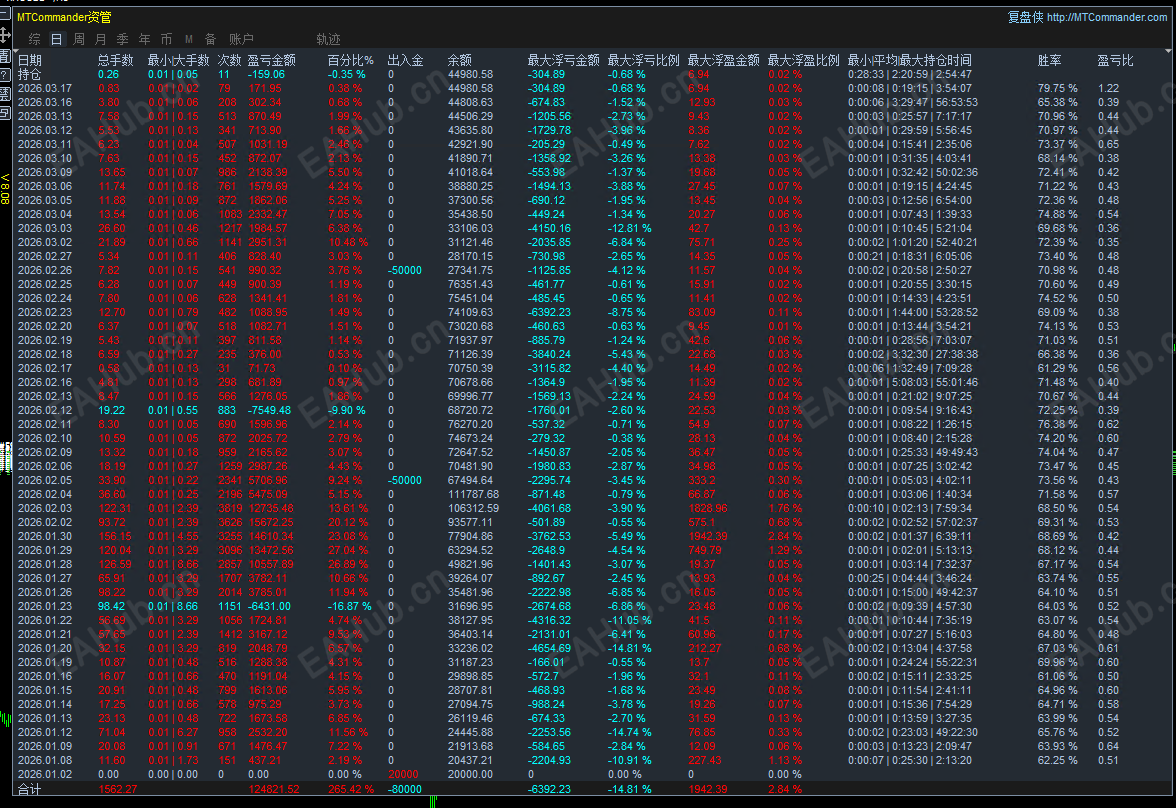Click the 2026.01.08 date cell
This screenshot has height=808, width=1176.
click(x=45, y=761)
